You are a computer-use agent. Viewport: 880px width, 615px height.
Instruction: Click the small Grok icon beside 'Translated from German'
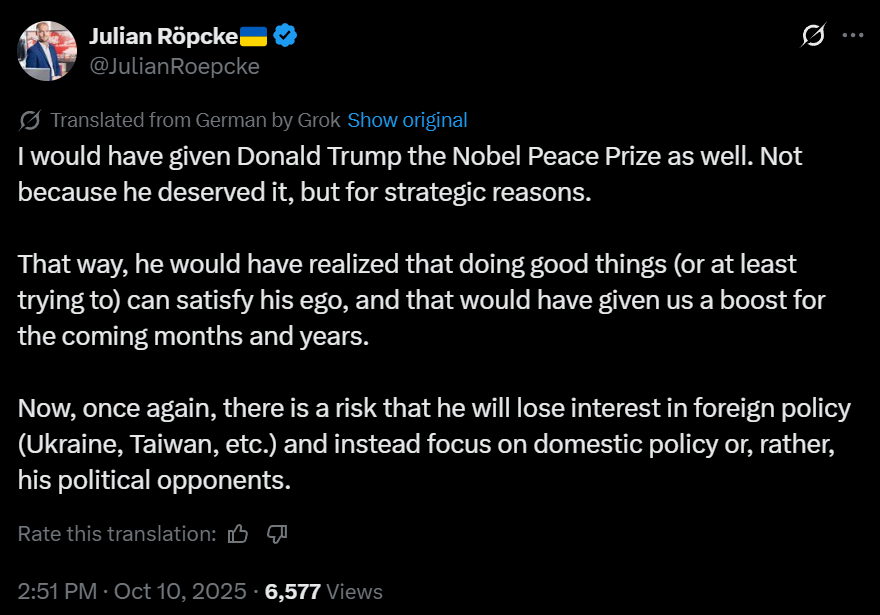pos(30,121)
